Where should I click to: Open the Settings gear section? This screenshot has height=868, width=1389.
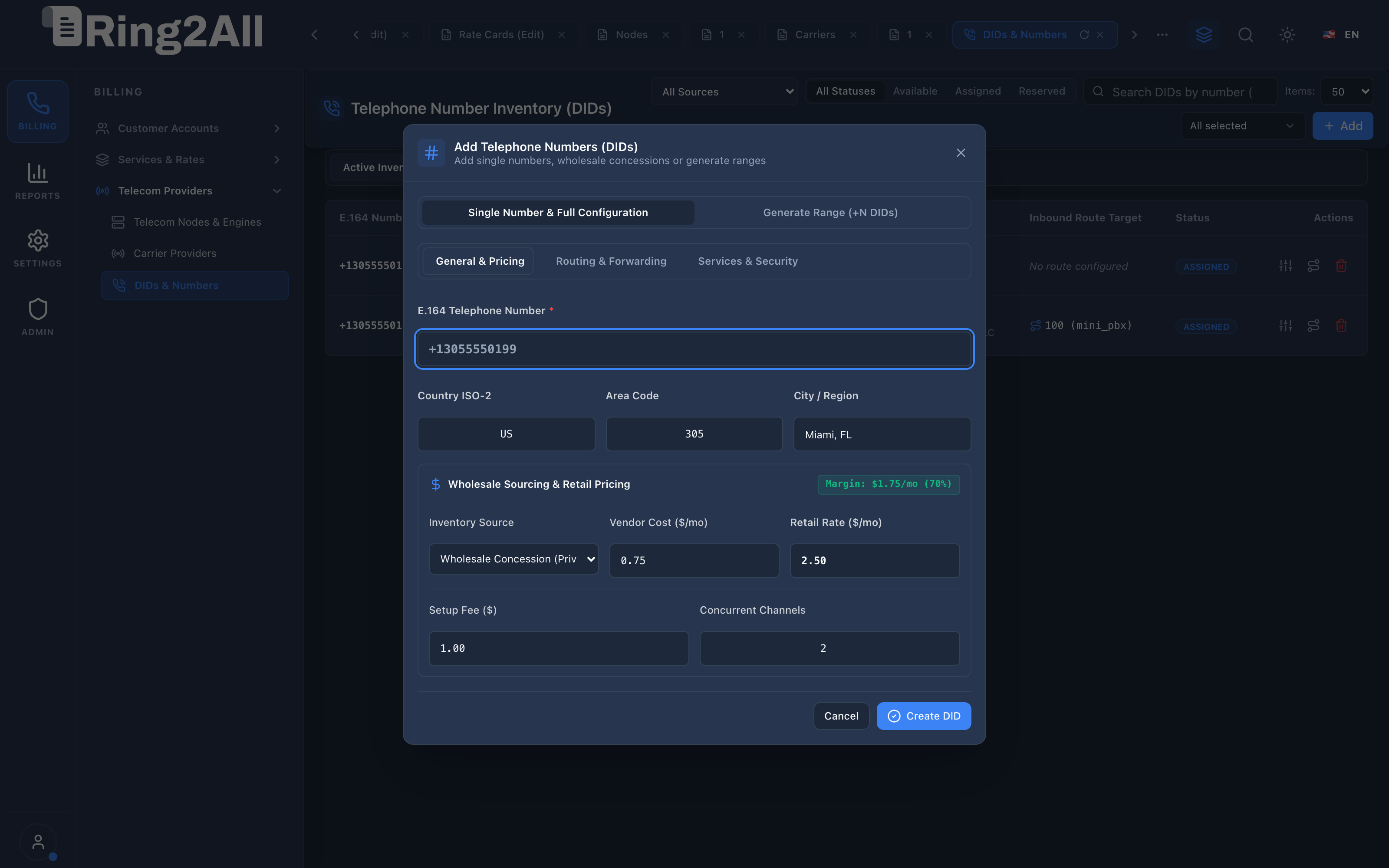(x=37, y=248)
